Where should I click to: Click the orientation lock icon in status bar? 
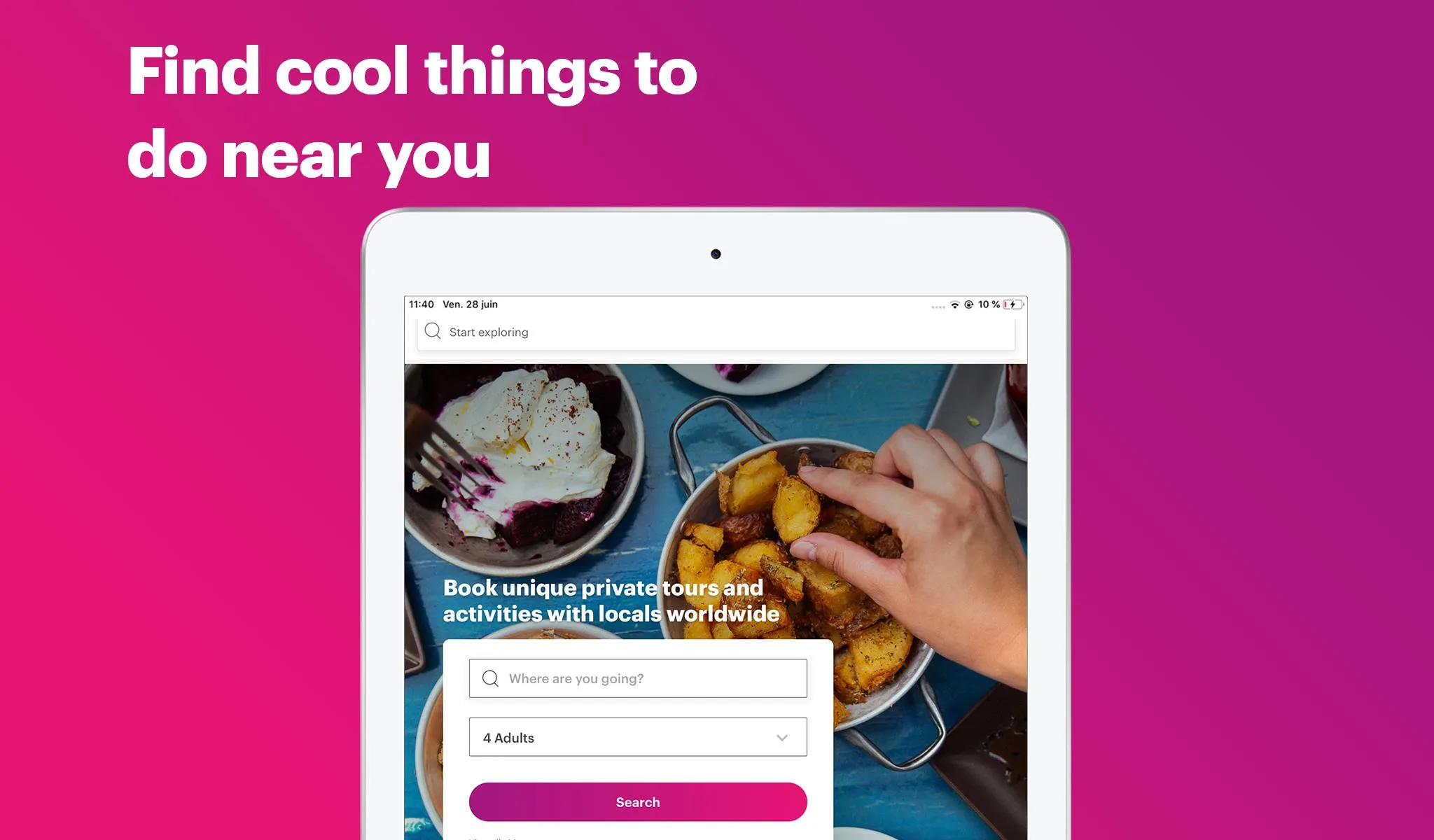coord(971,304)
